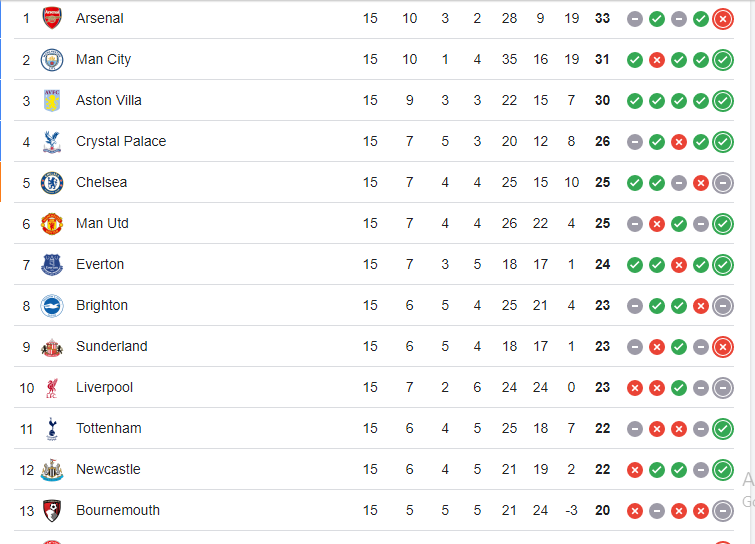
Task: Click the Chelsea club crest icon
Action: pyautogui.click(x=52, y=182)
